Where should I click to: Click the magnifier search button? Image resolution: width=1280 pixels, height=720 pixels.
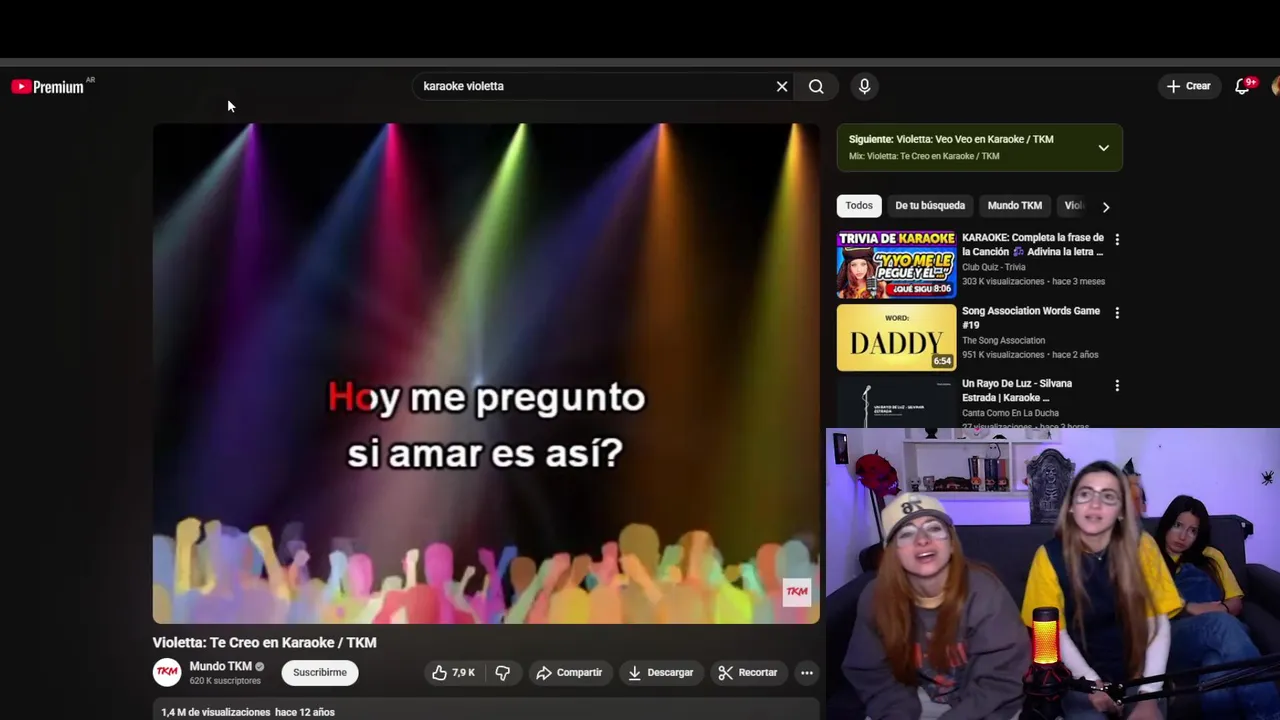[x=816, y=87]
